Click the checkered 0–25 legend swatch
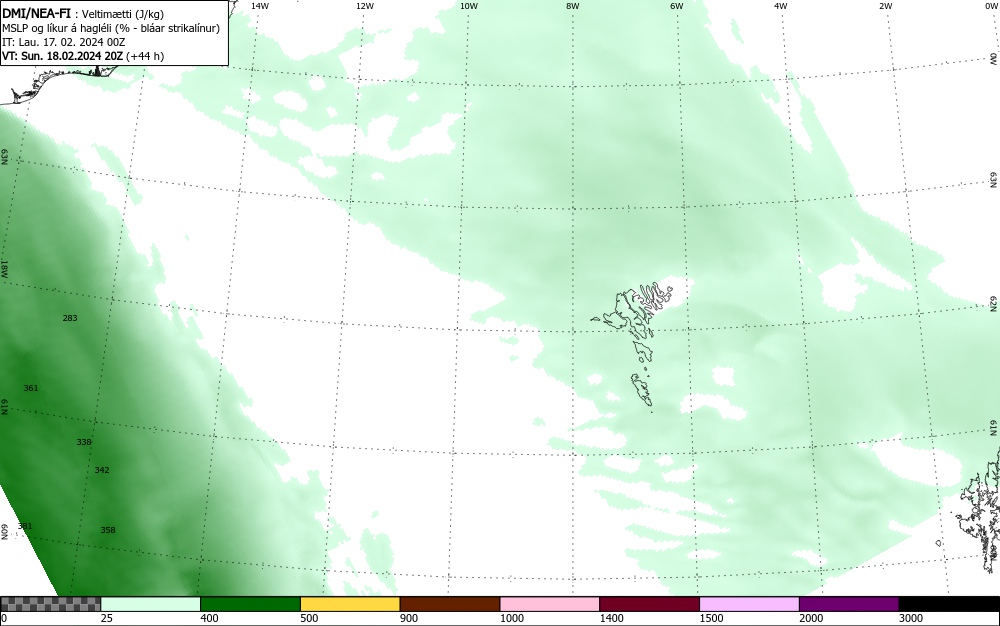The width and height of the screenshot is (1000, 626). tap(50, 604)
